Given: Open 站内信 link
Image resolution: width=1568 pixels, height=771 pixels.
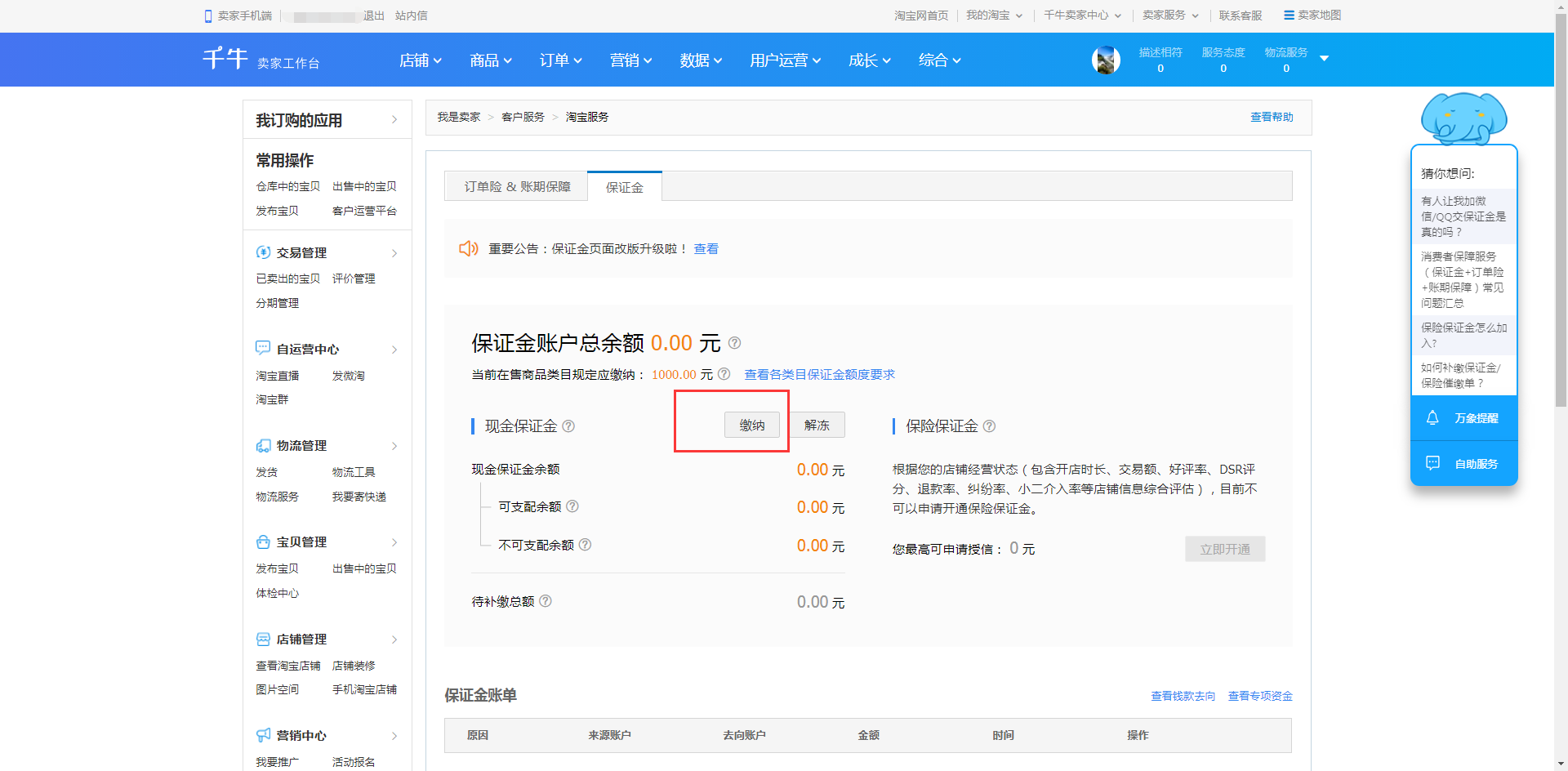Looking at the screenshot, I should pyautogui.click(x=411, y=16).
